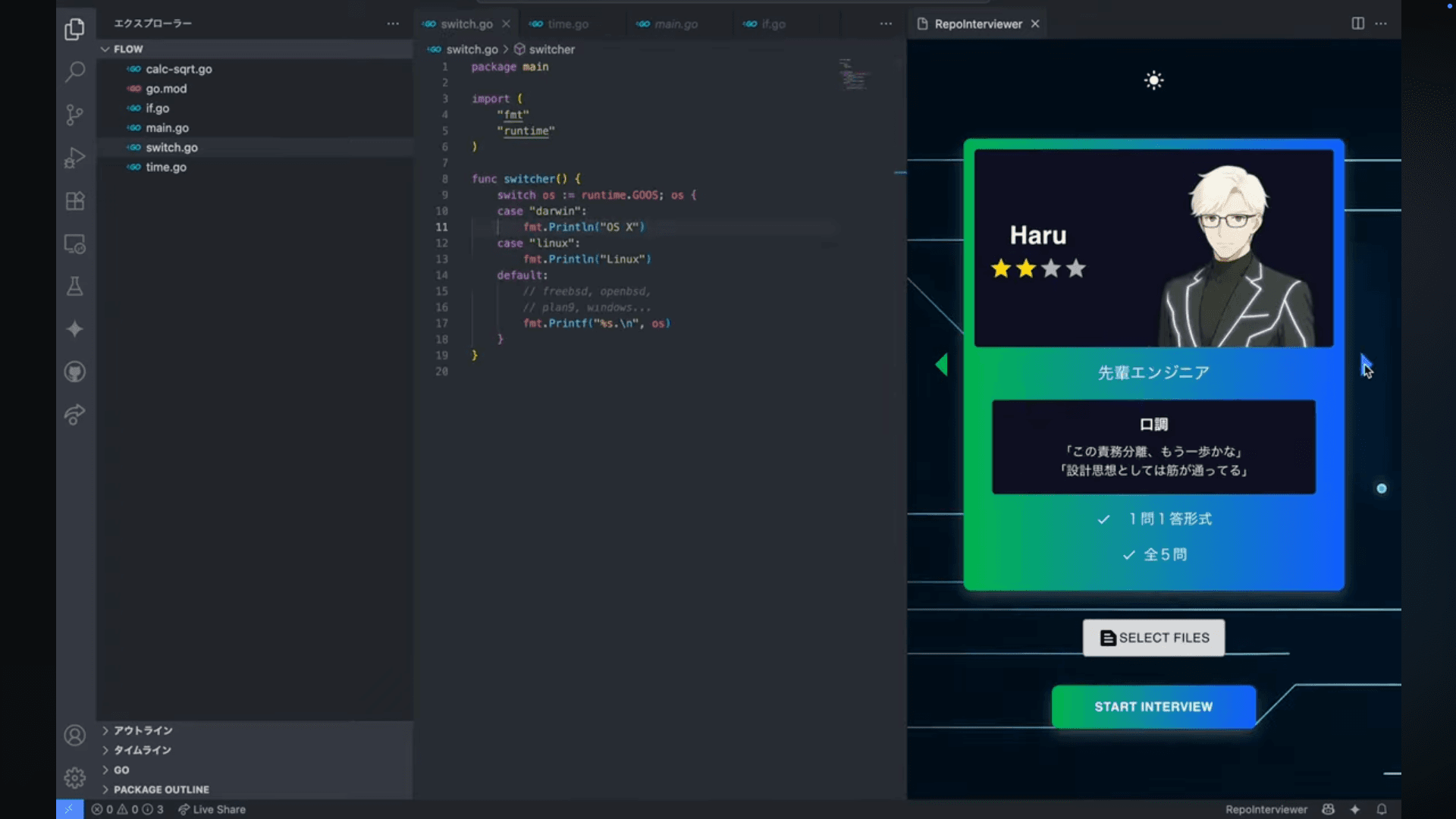Screen dimensions: 1456x819
Task: Open the Manage gear settings menu
Action: [74, 778]
